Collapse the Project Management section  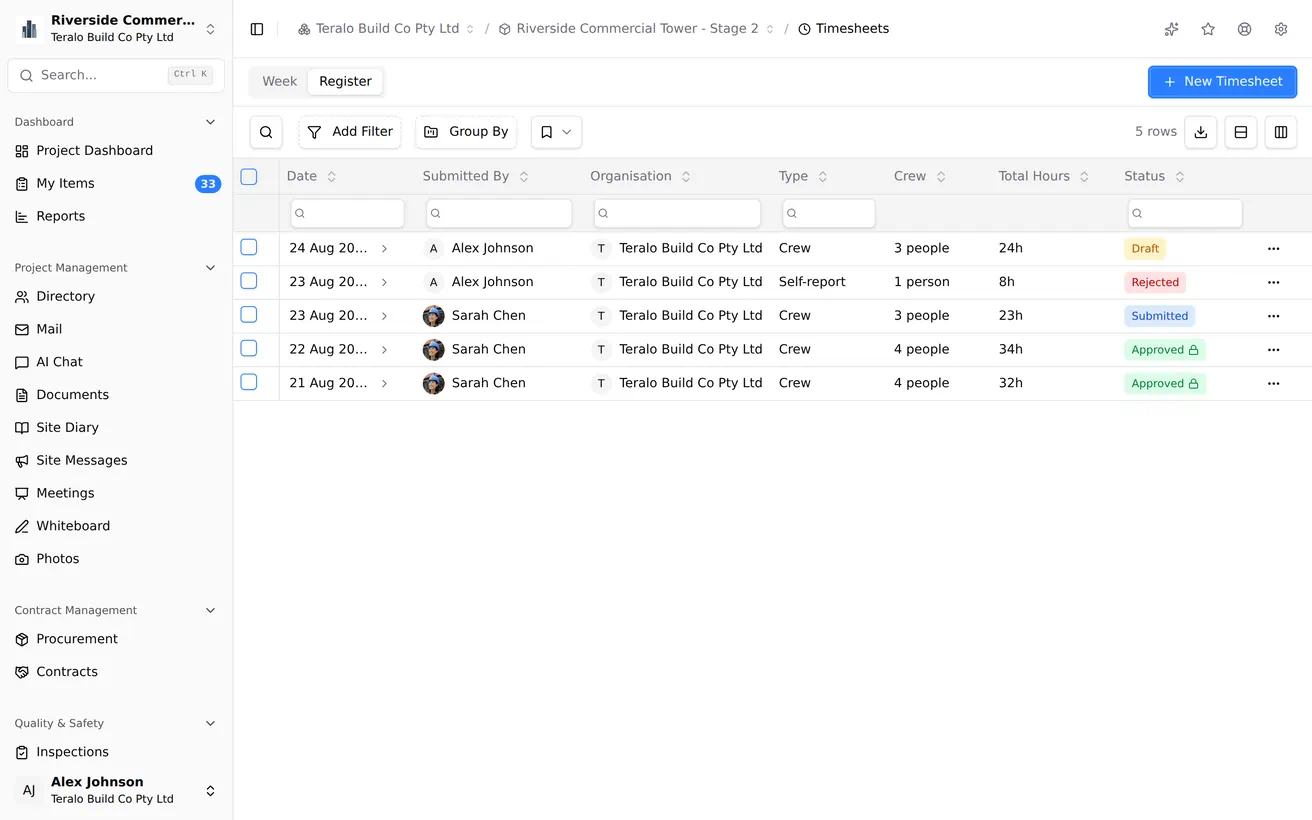210,268
